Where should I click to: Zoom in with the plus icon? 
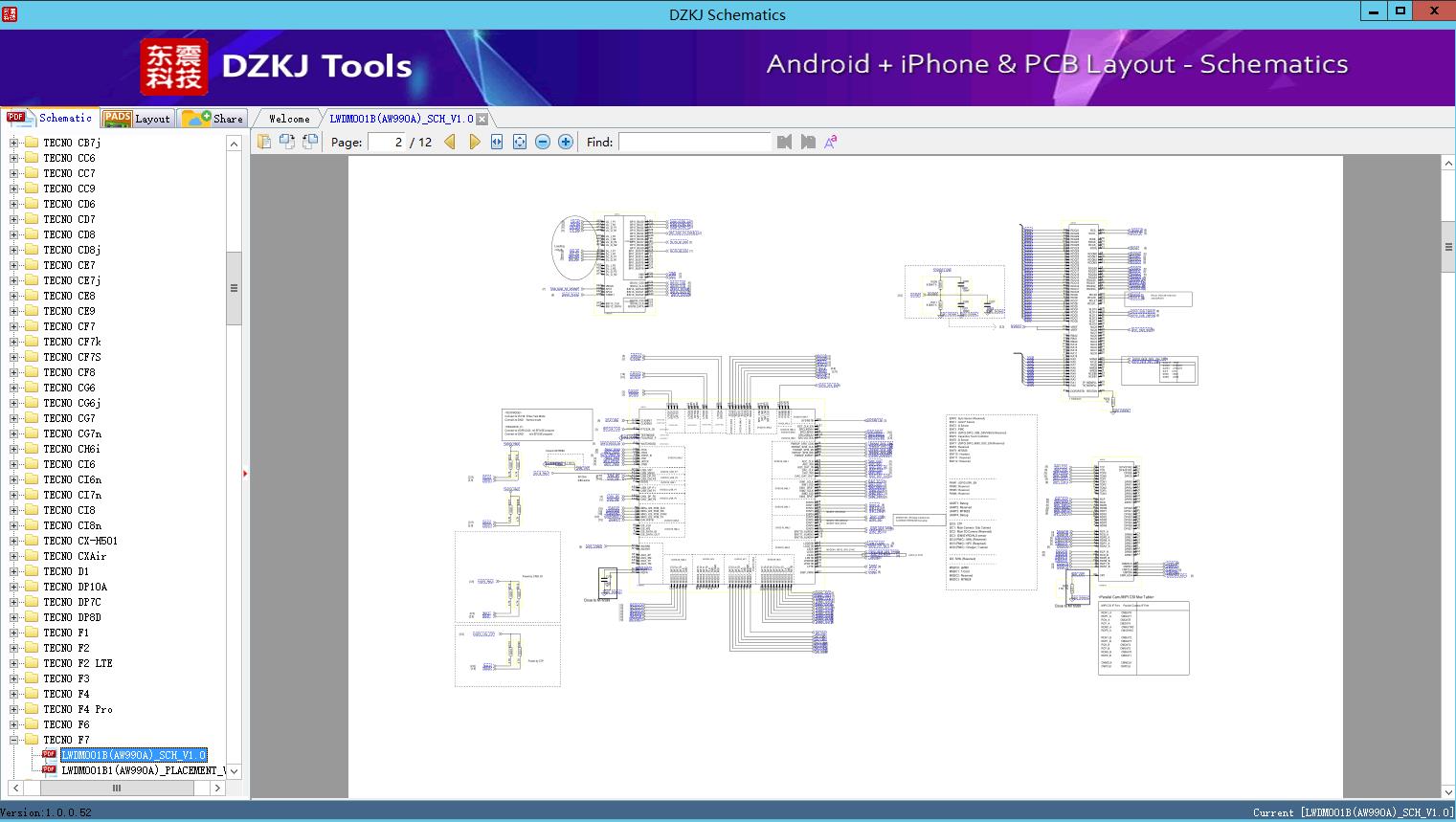click(x=566, y=143)
